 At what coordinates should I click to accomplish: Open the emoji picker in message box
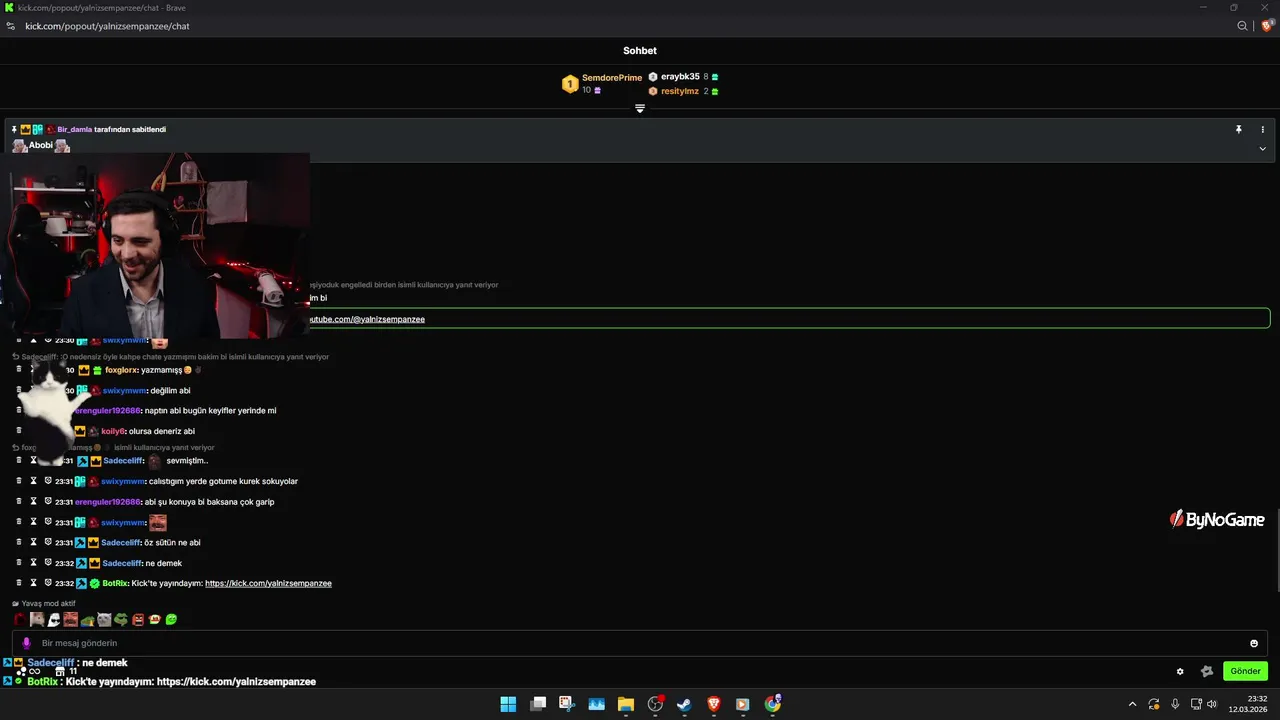(1253, 643)
